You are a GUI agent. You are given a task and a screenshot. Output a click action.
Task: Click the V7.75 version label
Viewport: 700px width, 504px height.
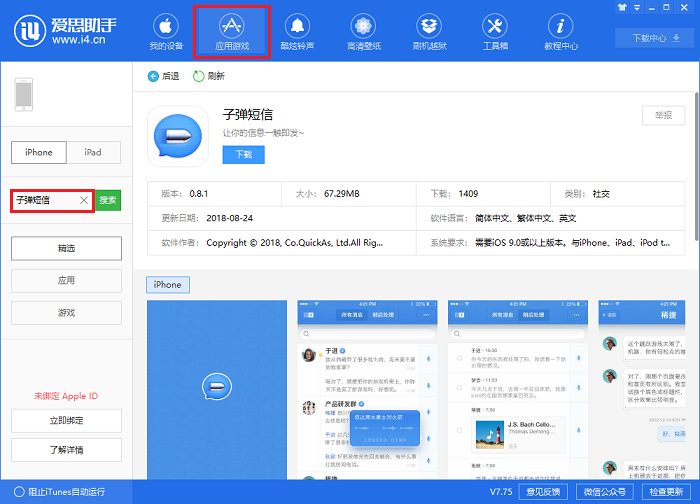tap(501, 492)
